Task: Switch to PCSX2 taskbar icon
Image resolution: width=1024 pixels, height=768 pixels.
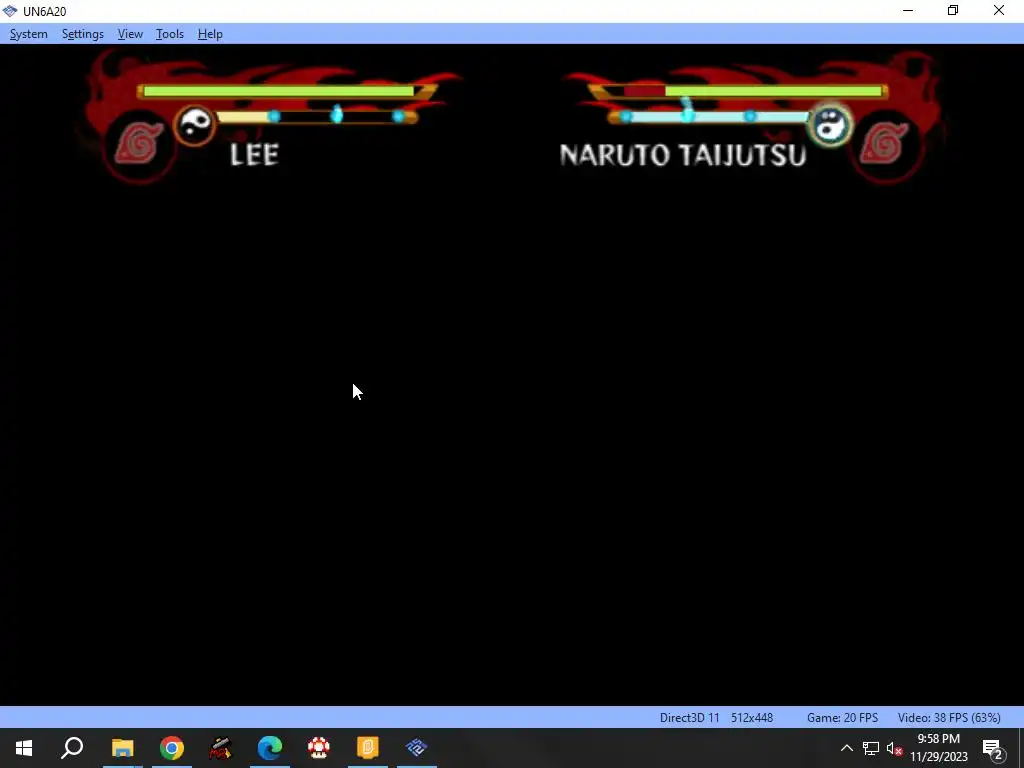Action: click(417, 748)
